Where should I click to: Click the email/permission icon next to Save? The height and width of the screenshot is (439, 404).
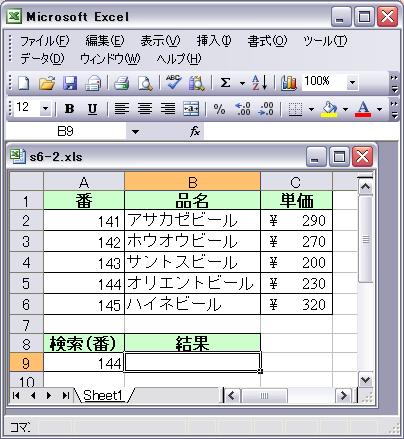pyautogui.click(x=93, y=83)
